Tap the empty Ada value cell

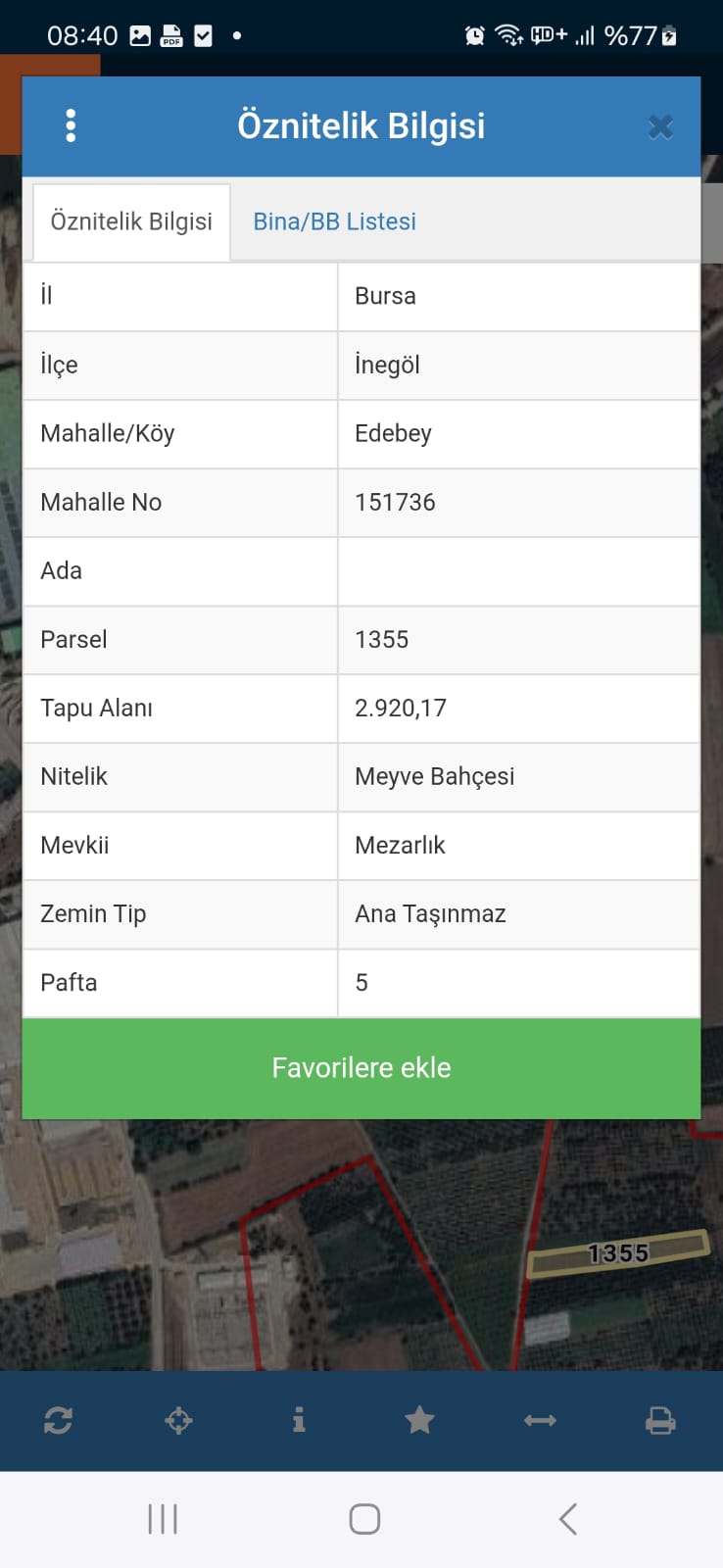pos(518,571)
